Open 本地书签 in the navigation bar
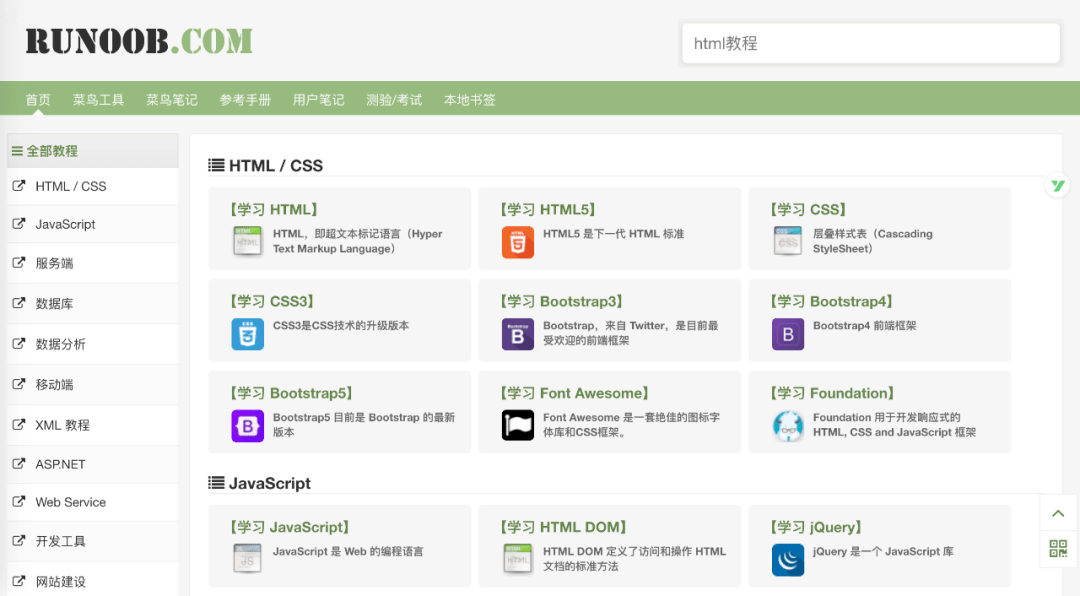The width and height of the screenshot is (1080, 596). tap(470, 100)
